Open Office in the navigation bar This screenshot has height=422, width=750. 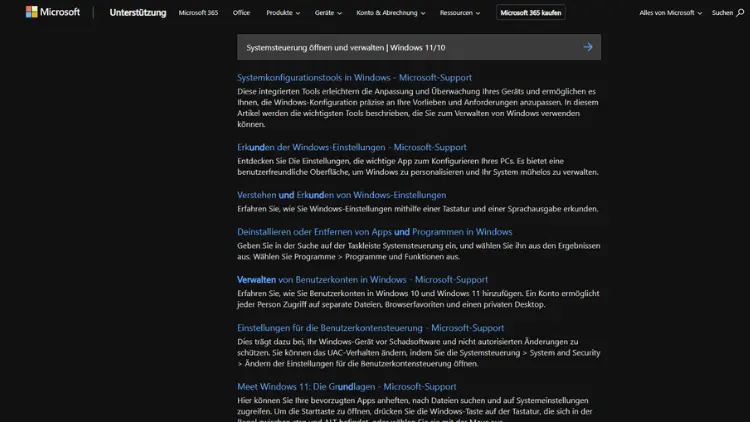(x=242, y=13)
